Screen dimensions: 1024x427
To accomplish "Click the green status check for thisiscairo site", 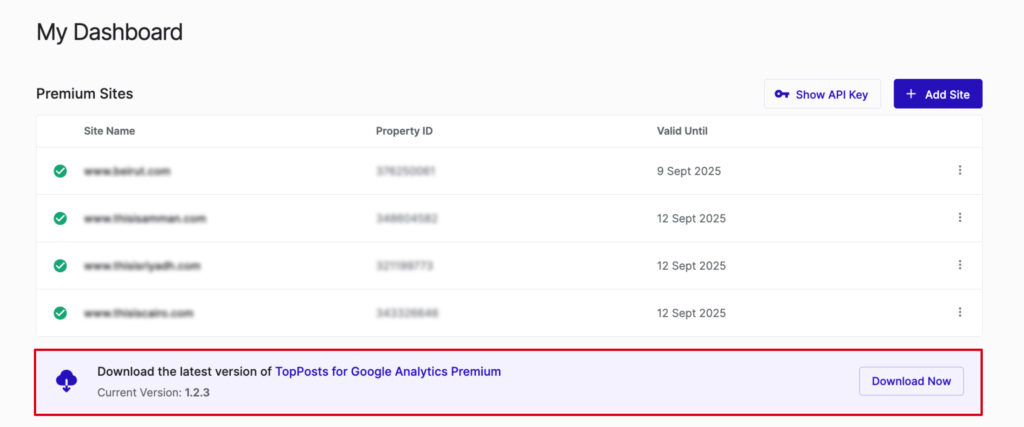I will (x=60, y=313).
